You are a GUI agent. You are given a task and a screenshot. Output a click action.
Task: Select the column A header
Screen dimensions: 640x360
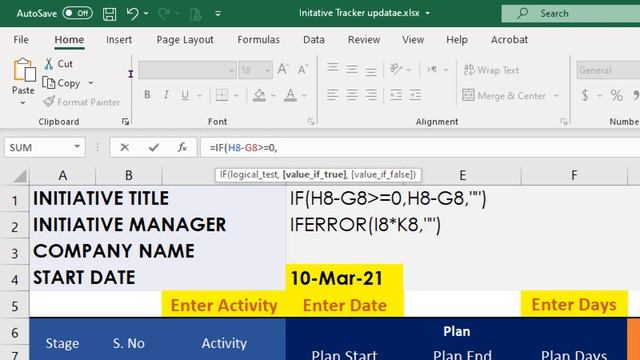point(62,176)
